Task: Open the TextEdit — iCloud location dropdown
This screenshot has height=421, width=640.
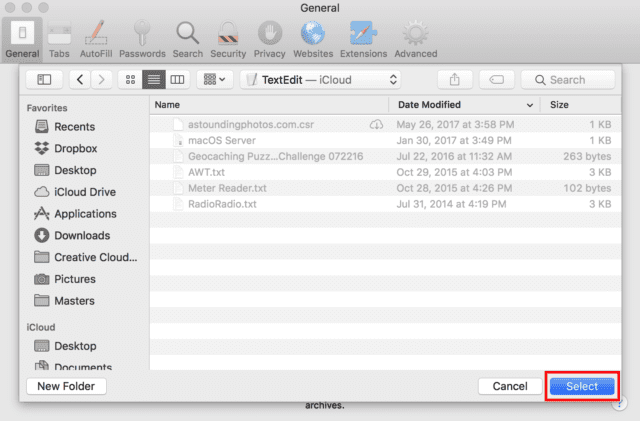Action: click(323, 79)
